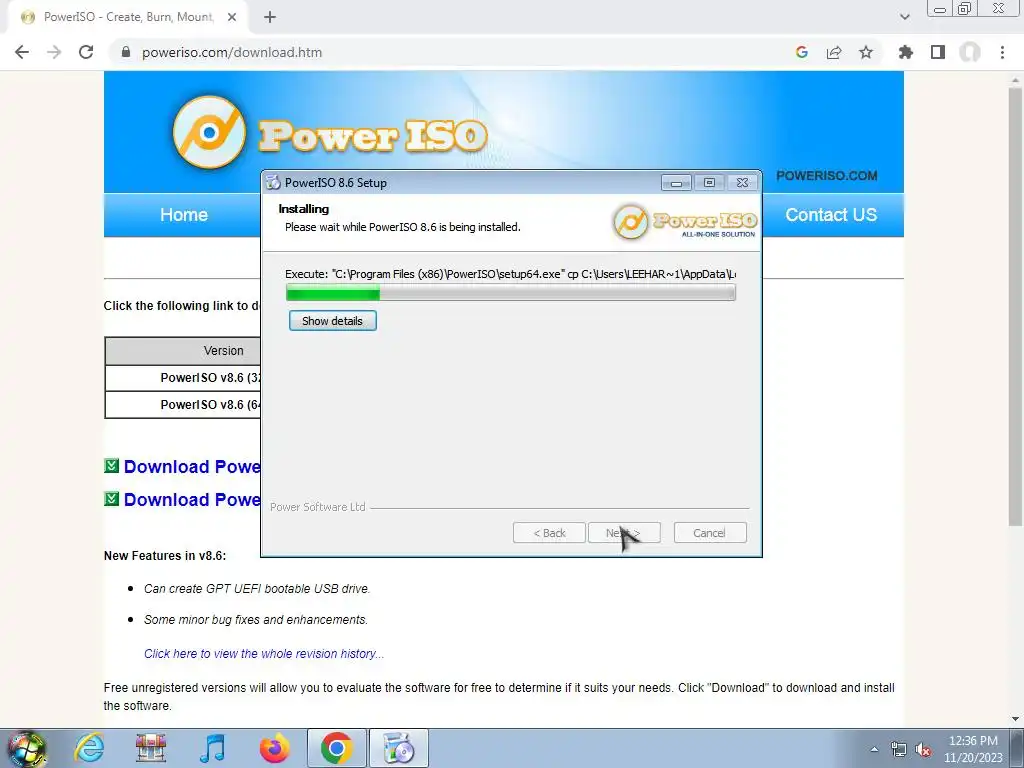The width and height of the screenshot is (1024, 768).
Task: Maximize the PowerISO Setup dialog
Action: 709,183
